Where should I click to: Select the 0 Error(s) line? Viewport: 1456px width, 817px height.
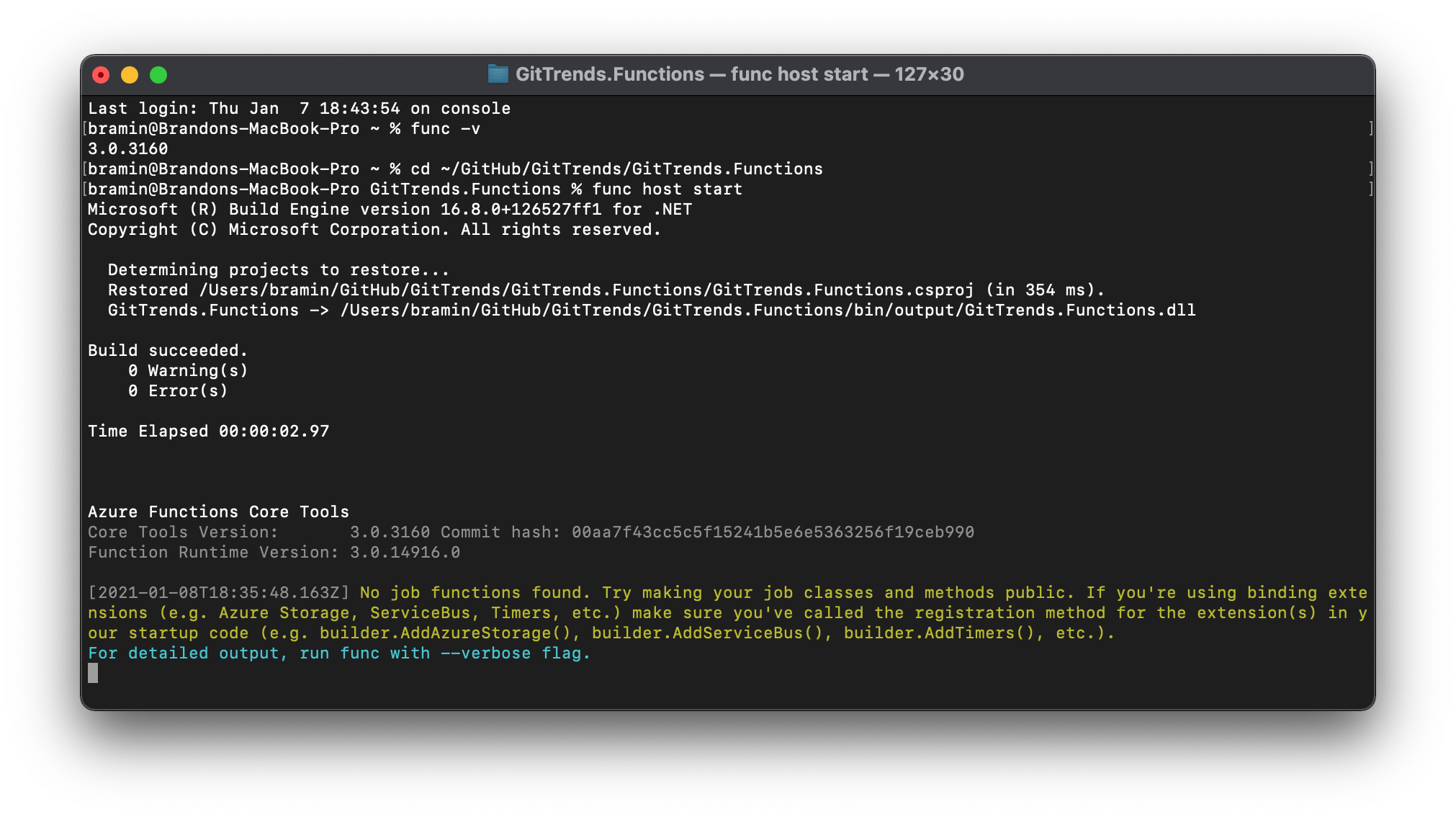point(178,390)
